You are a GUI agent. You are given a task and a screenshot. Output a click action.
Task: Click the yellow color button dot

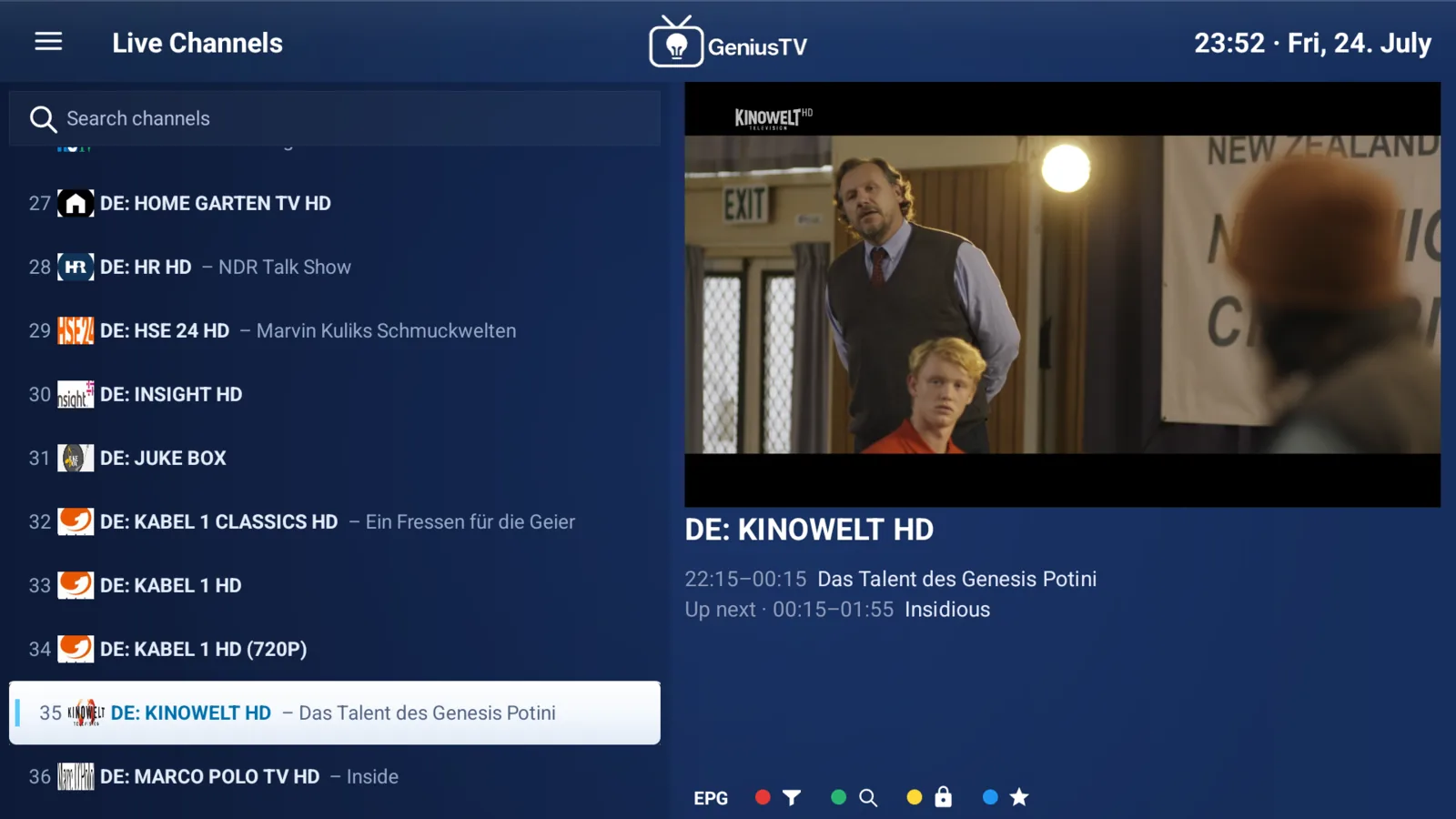tap(915, 797)
